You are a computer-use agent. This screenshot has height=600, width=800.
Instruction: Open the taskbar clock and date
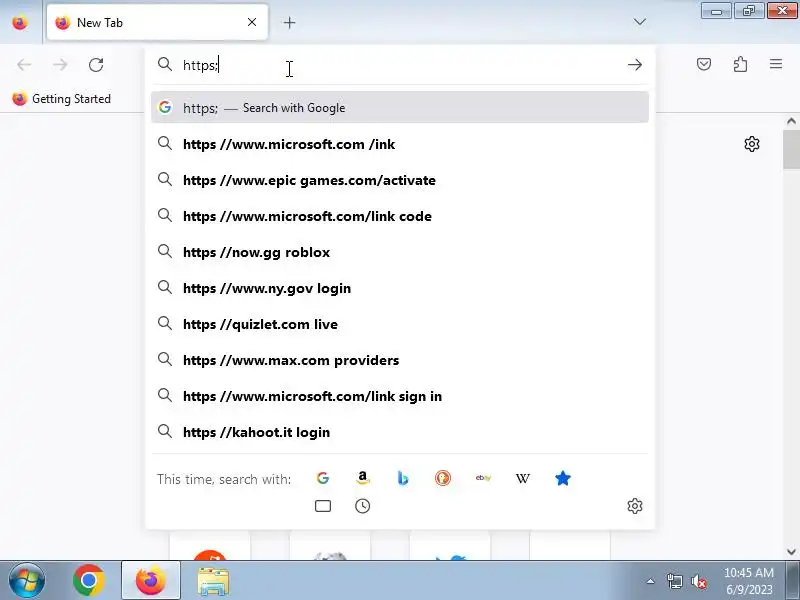click(x=749, y=581)
